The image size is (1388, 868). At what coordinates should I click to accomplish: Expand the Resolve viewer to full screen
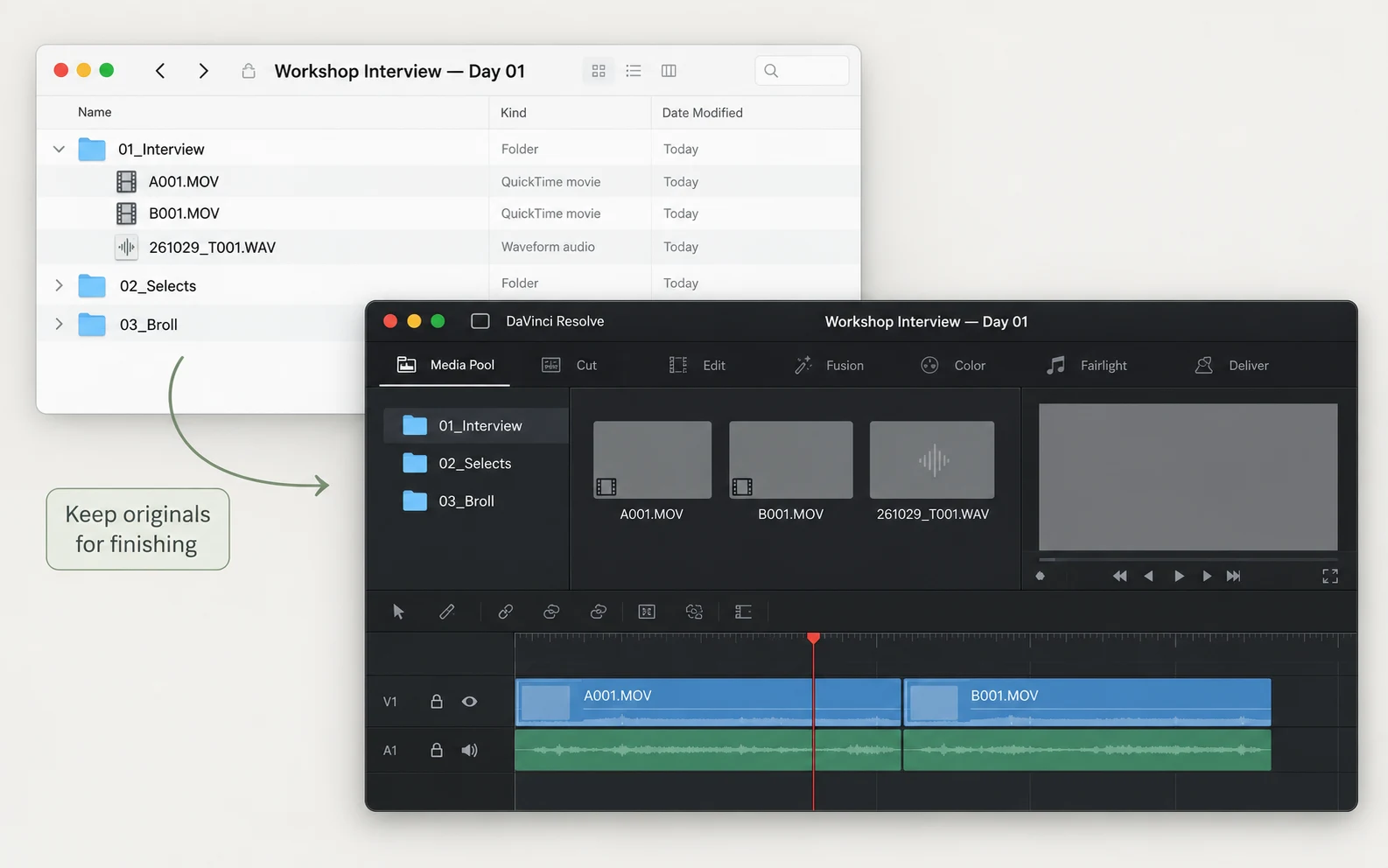pyautogui.click(x=1330, y=576)
